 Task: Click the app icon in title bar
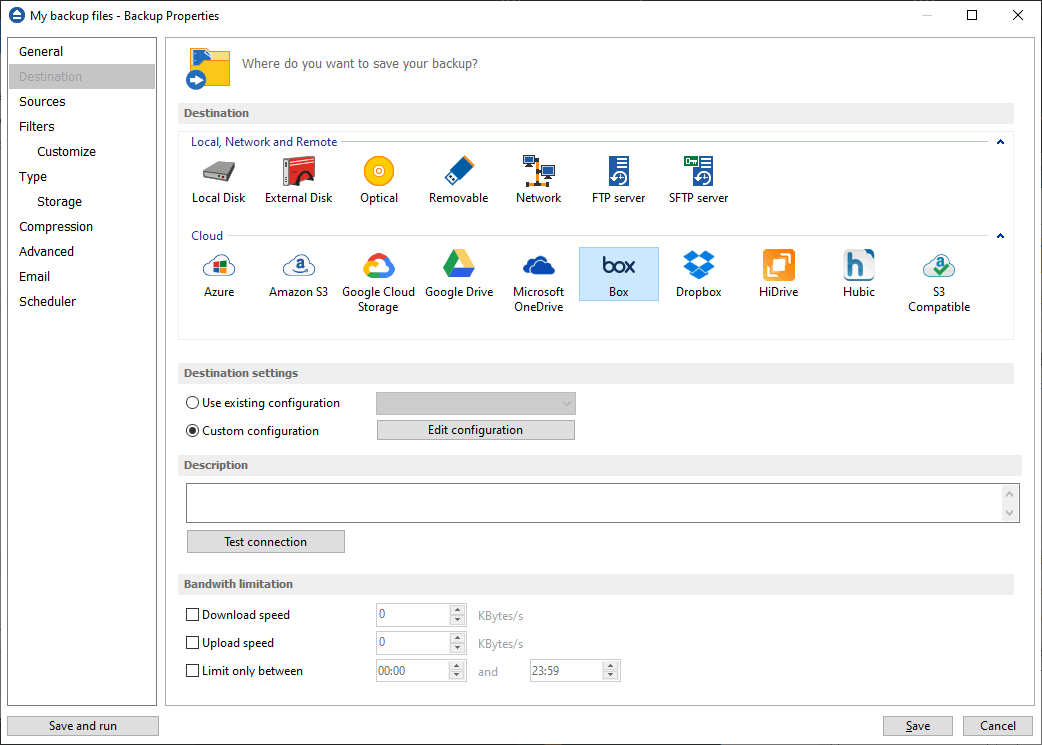point(17,15)
